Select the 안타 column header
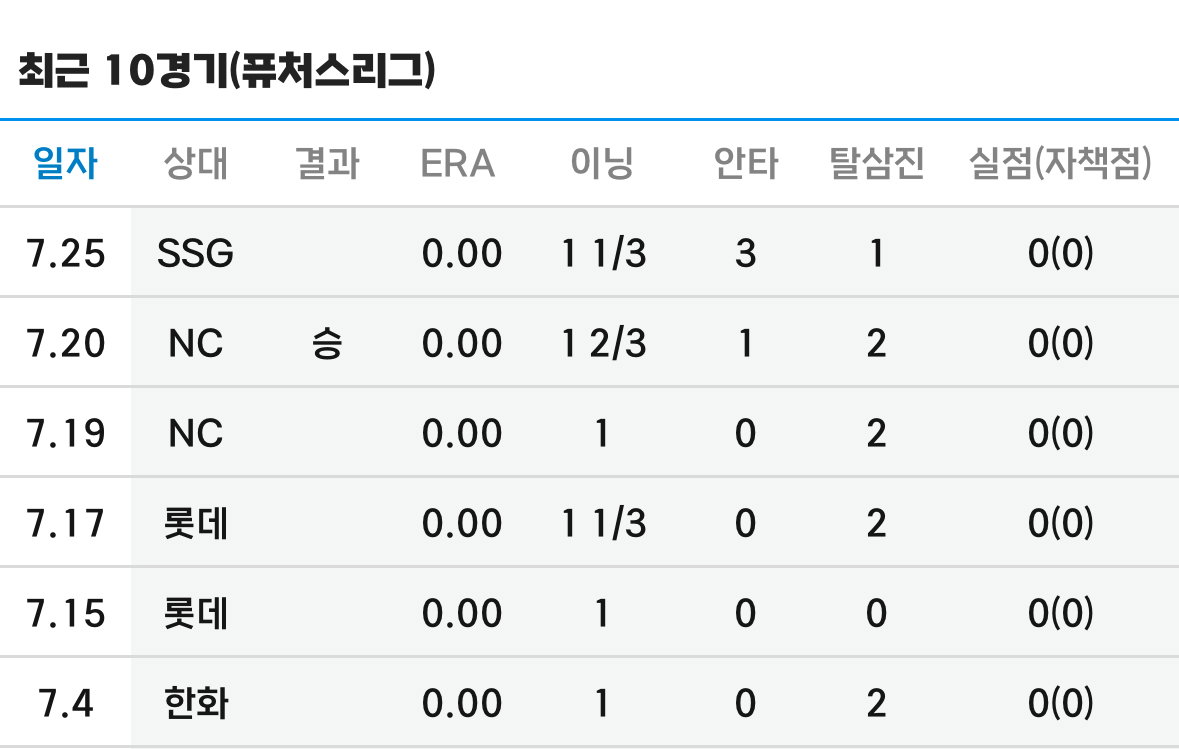The height and width of the screenshot is (749, 1179). [x=745, y=163]
